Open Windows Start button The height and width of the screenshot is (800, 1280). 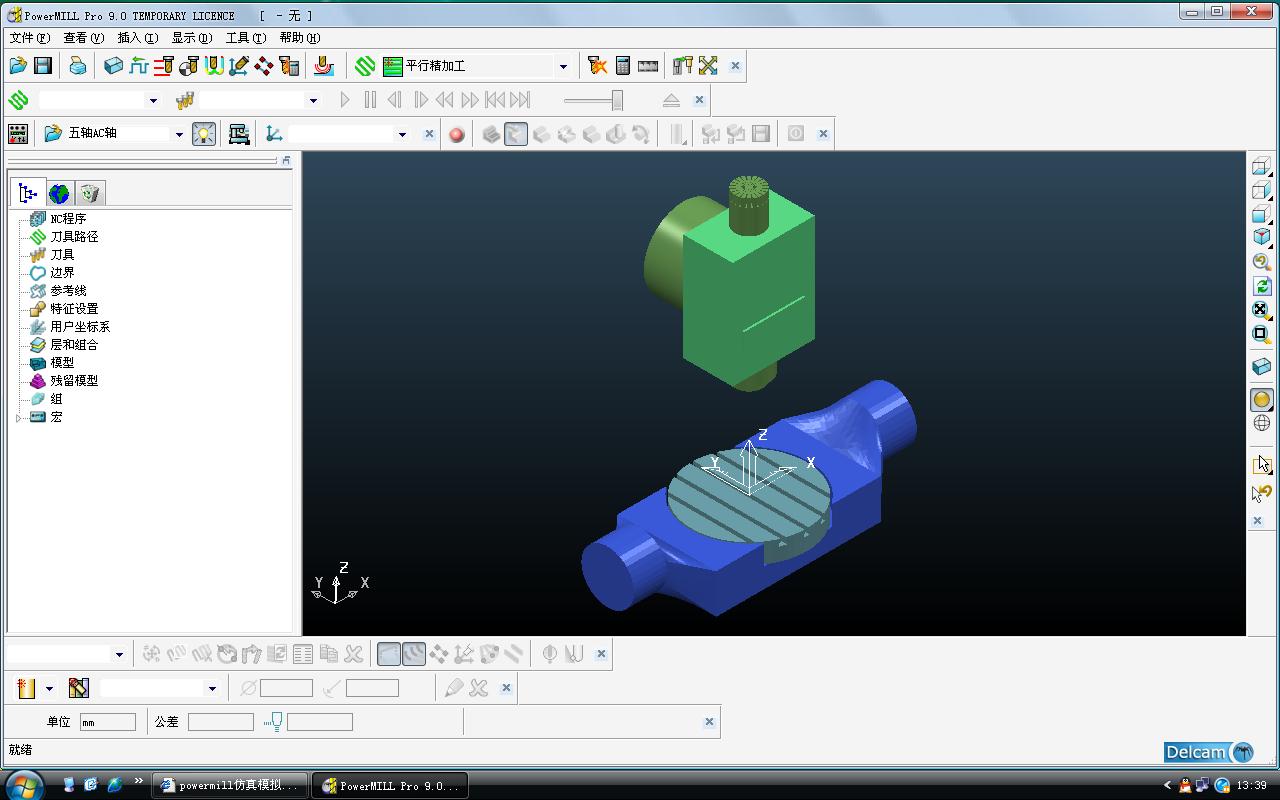(x=24, y=785)
